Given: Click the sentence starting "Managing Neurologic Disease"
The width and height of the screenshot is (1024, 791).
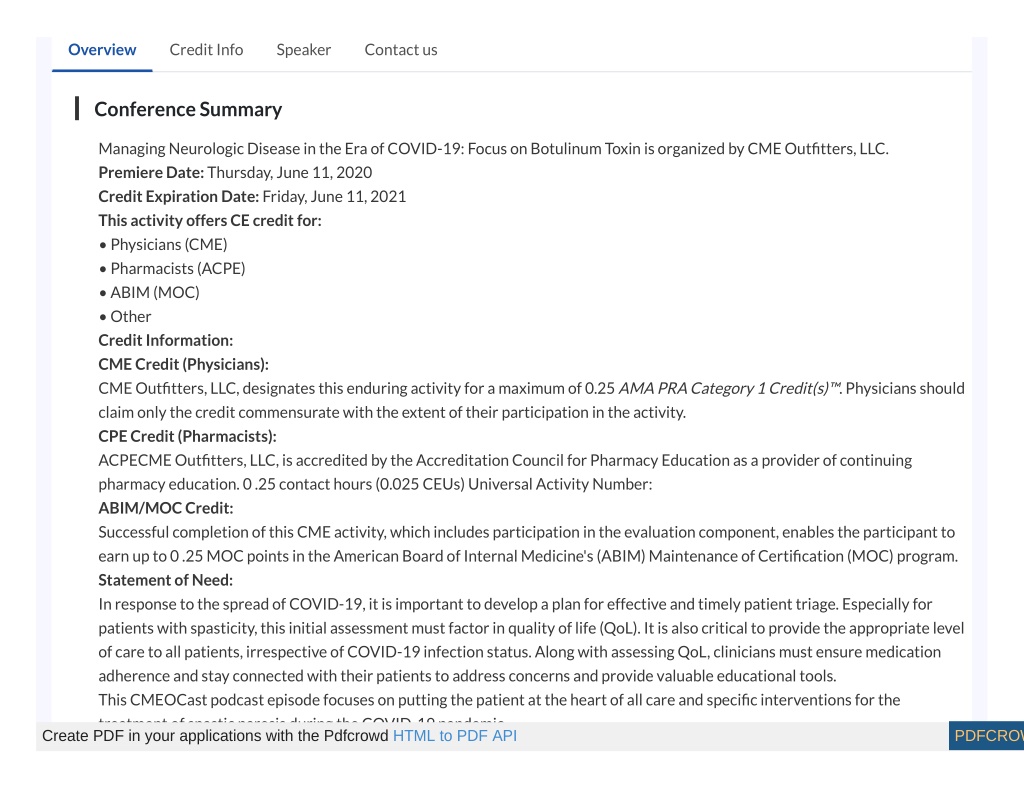Looking at the screenshot, I should [493, 149].
